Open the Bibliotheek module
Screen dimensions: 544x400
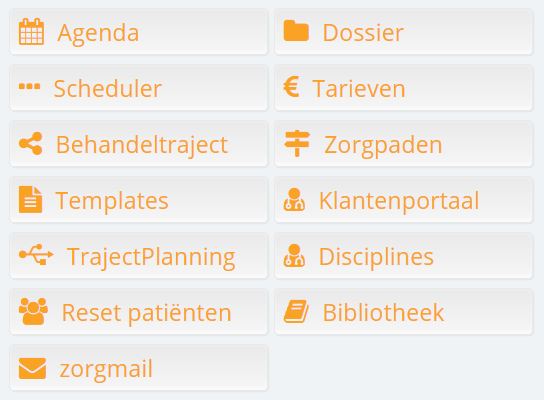pos(403,312)
